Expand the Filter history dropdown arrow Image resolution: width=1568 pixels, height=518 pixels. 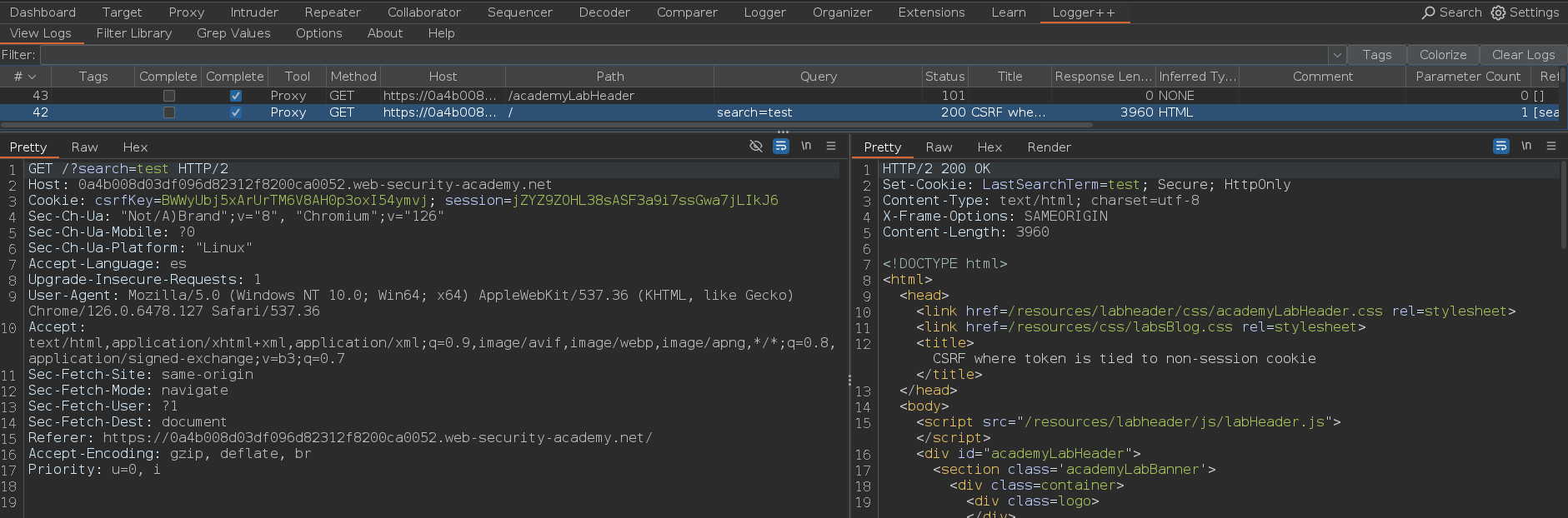pyautogui.click(x=1337, y=55)
